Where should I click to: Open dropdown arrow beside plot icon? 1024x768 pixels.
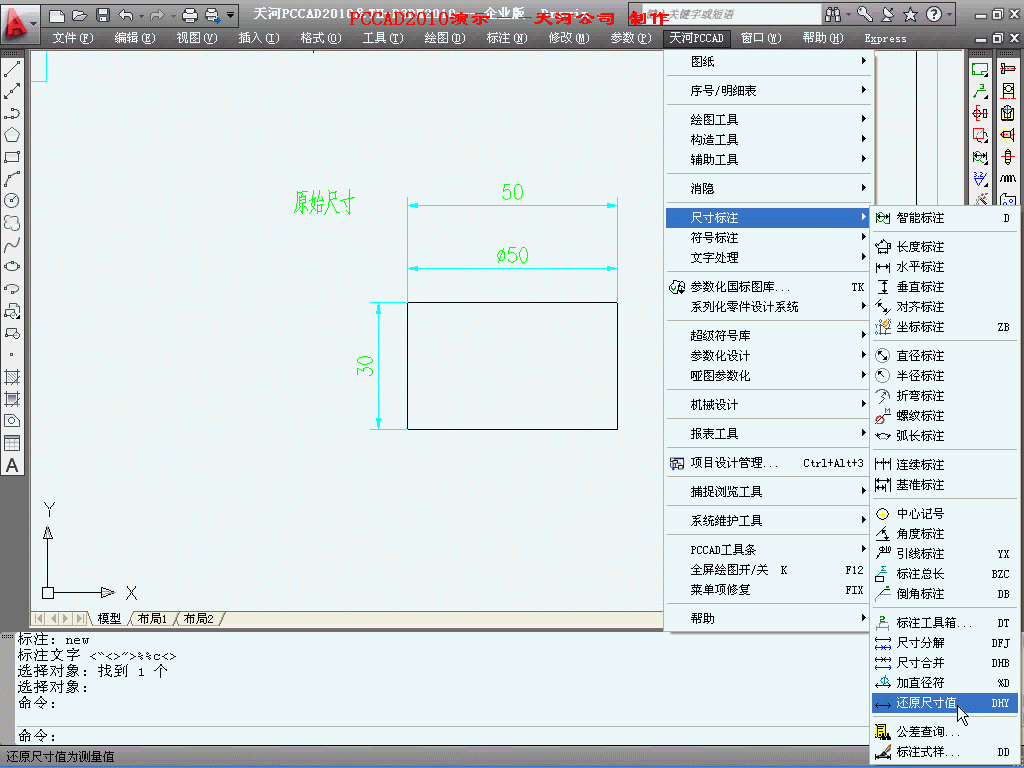point(231,14)
